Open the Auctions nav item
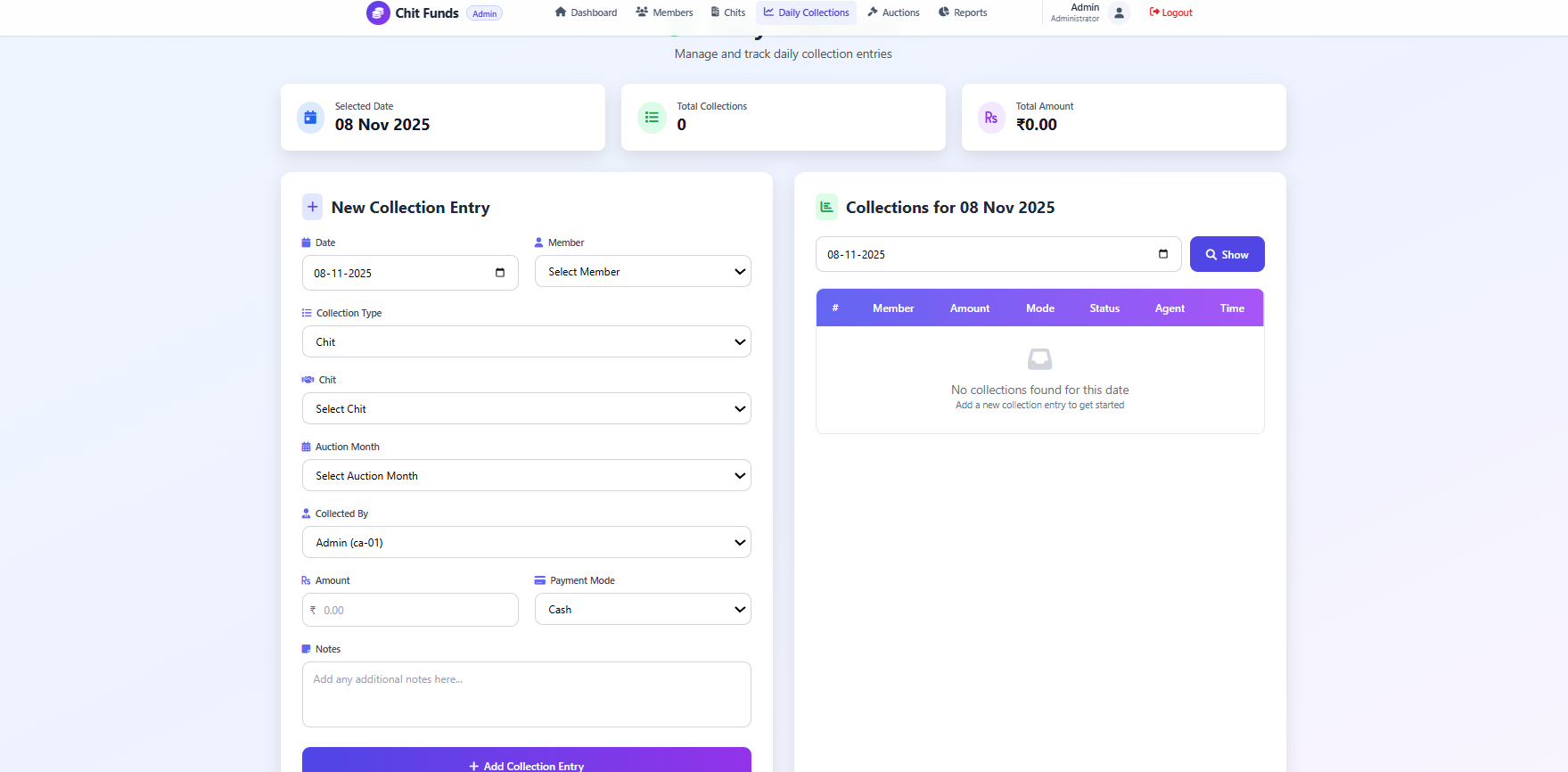 (x=893, y=12)
